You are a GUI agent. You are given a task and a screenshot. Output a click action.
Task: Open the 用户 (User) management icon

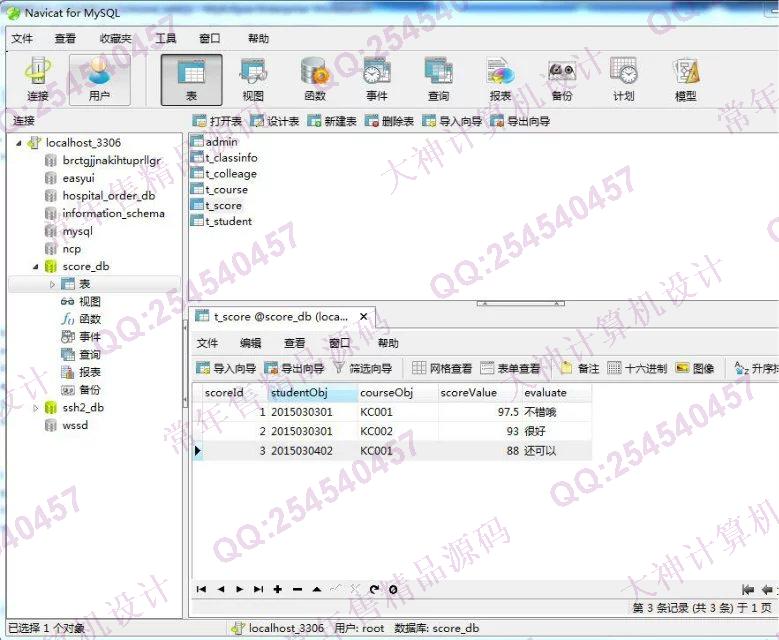pos(99,80)
